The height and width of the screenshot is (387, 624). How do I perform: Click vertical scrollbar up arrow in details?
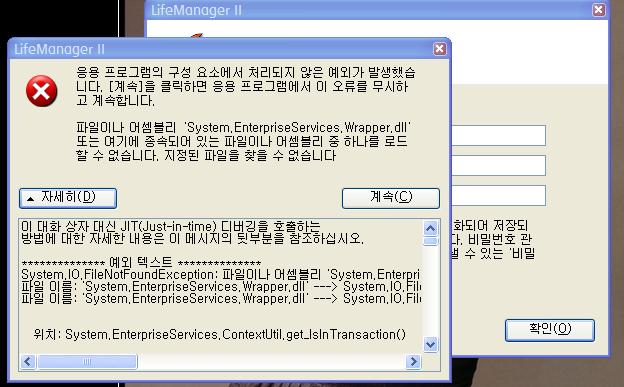[x=431, y=228]
